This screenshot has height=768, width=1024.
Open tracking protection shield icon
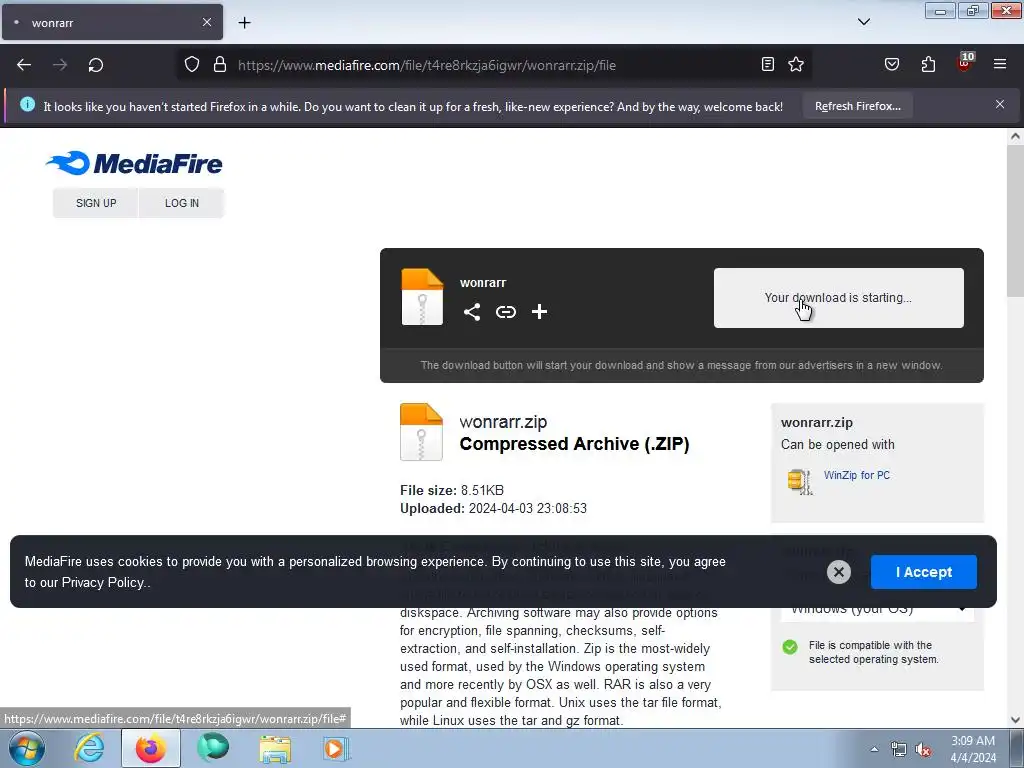tap(191, 65)
